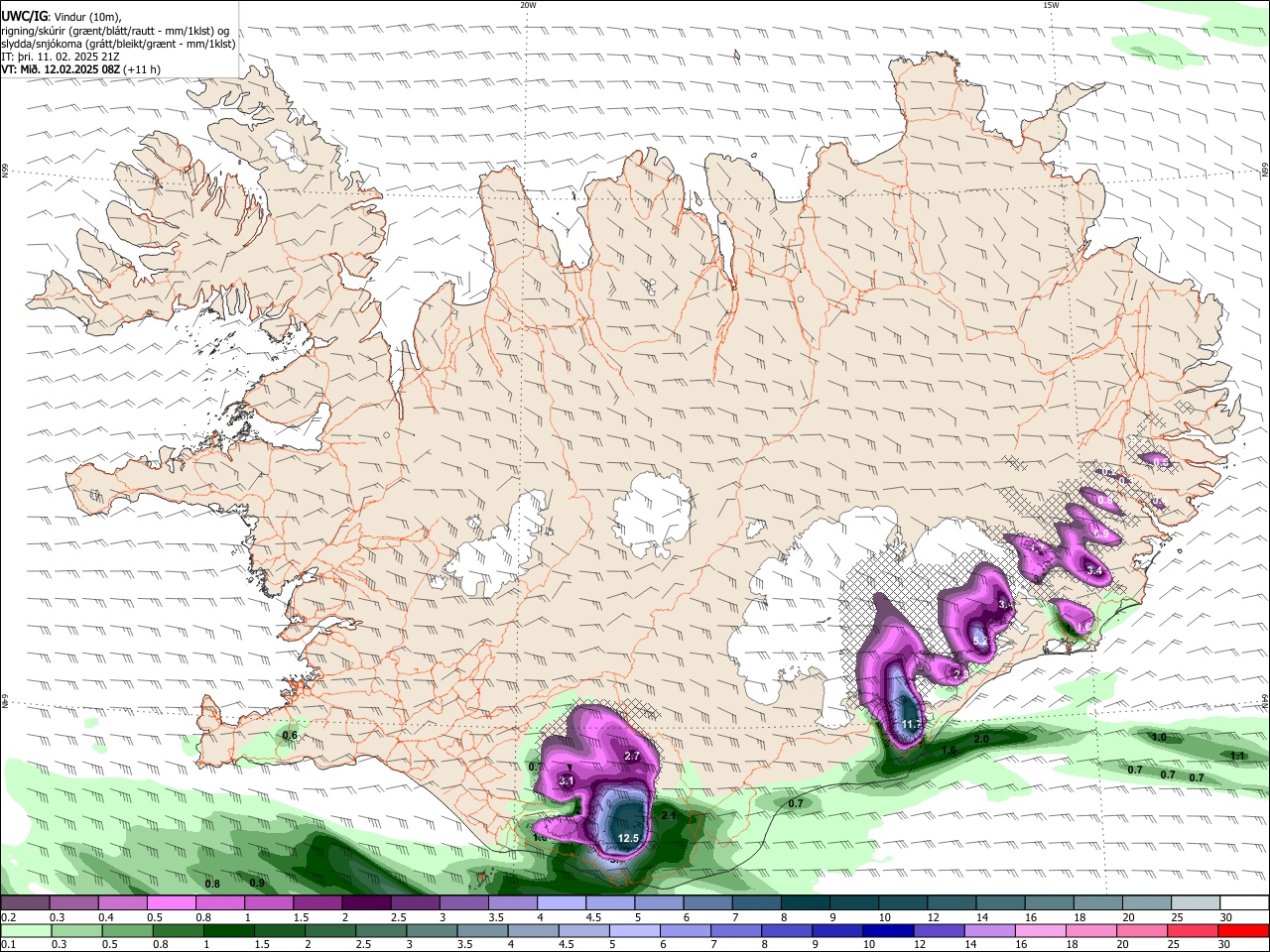The width and height of the screenshot is (1270, 952).
Task: Click the '12.5' precipitation value on the south coast
Action: (x=627, y=839)
